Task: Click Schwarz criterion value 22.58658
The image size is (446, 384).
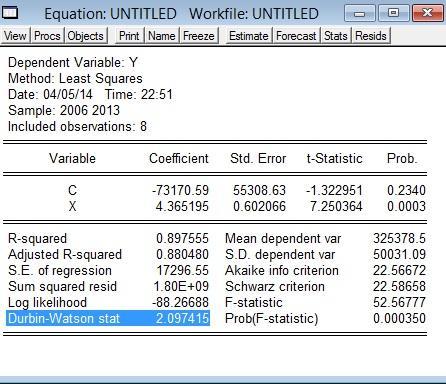Action: click(399, 286)
